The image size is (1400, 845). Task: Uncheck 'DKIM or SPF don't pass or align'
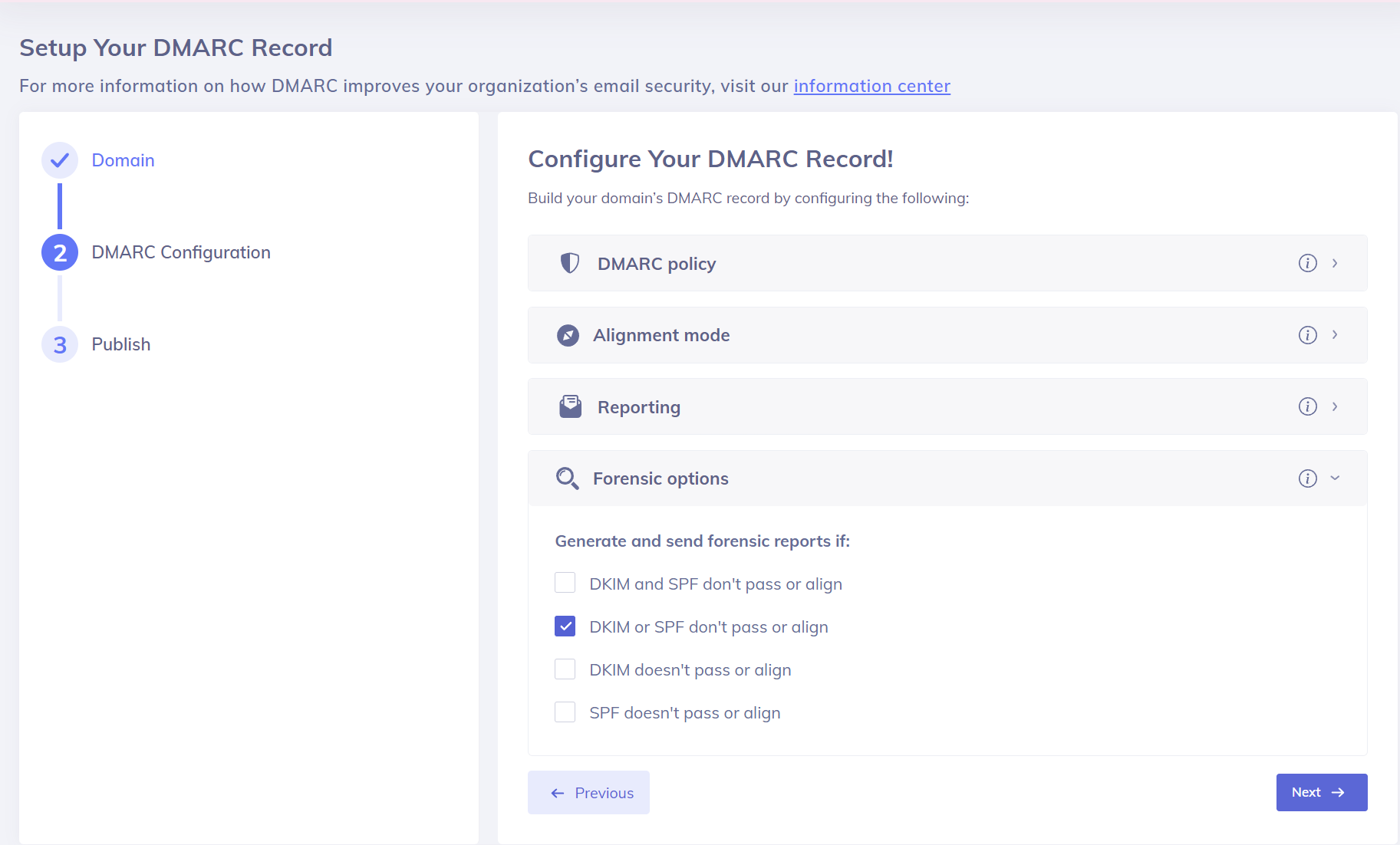pos(565,626)
